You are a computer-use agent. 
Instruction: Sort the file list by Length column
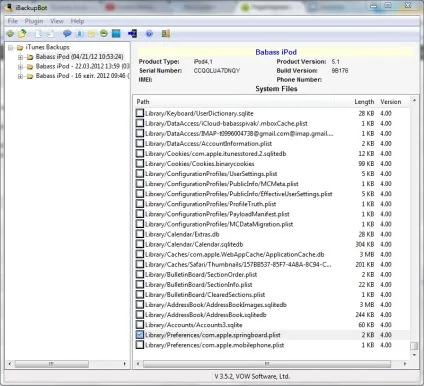coord(355,102)
